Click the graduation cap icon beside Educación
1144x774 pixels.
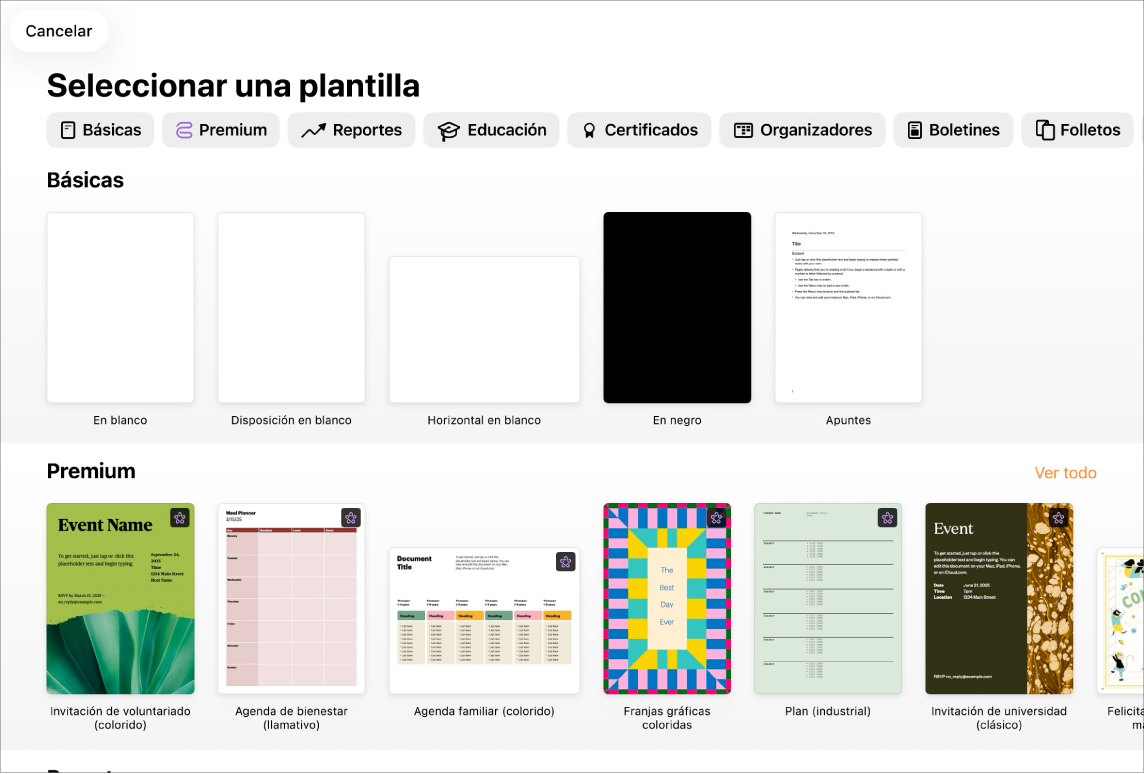(x=450, y=129)
